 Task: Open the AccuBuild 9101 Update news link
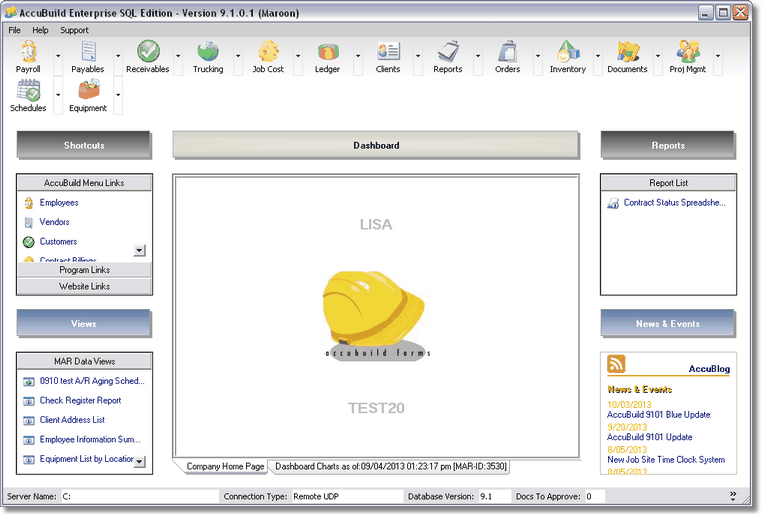point(649,437)
